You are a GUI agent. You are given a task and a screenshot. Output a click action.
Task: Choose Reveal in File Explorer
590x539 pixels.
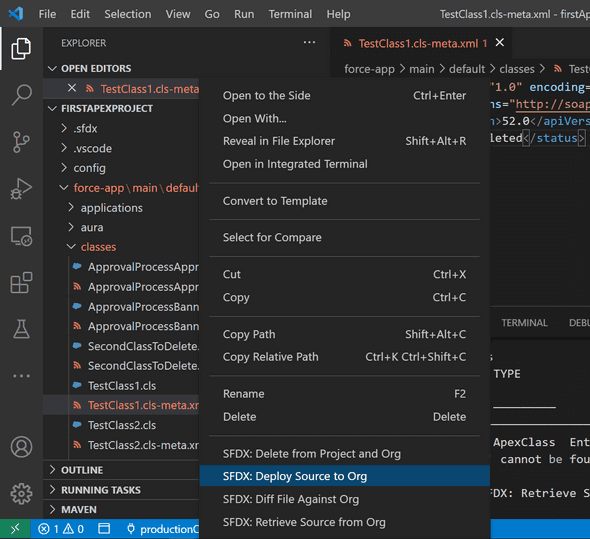[344, 141]
